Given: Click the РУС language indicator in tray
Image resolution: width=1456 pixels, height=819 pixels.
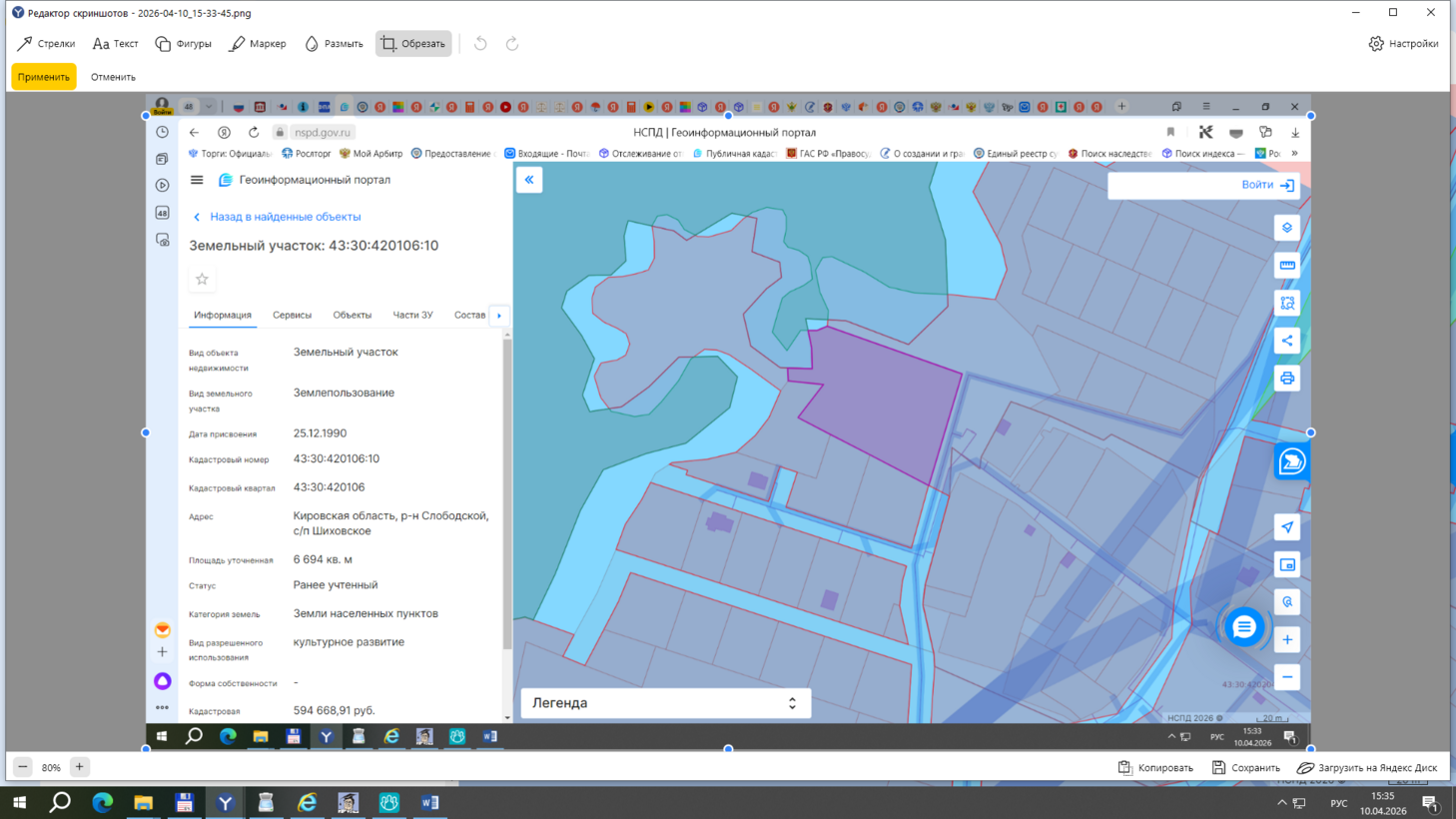Looking at the screenshot, I should (1339, 803).
